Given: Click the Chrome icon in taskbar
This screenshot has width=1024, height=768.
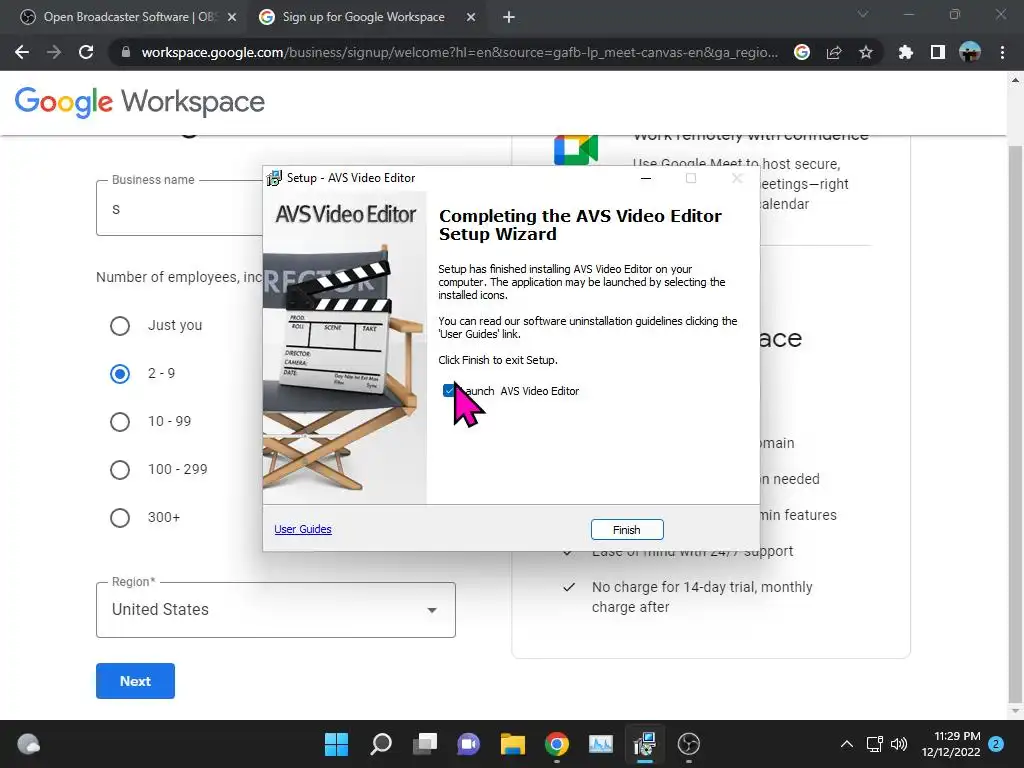Looking at the screenshot, I should pos(557,744).
